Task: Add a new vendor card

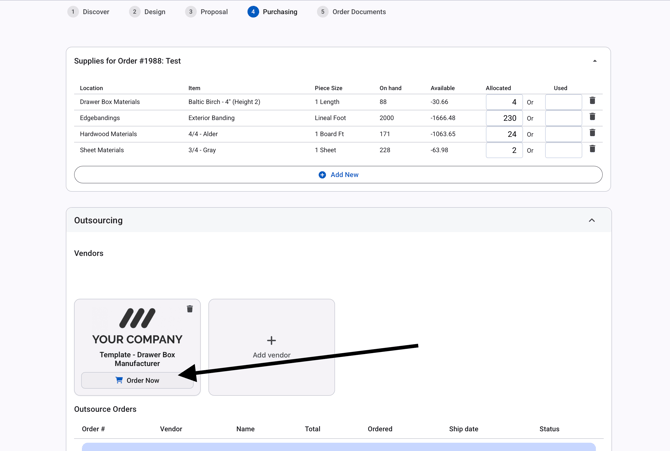Action: tap(271, 347)
